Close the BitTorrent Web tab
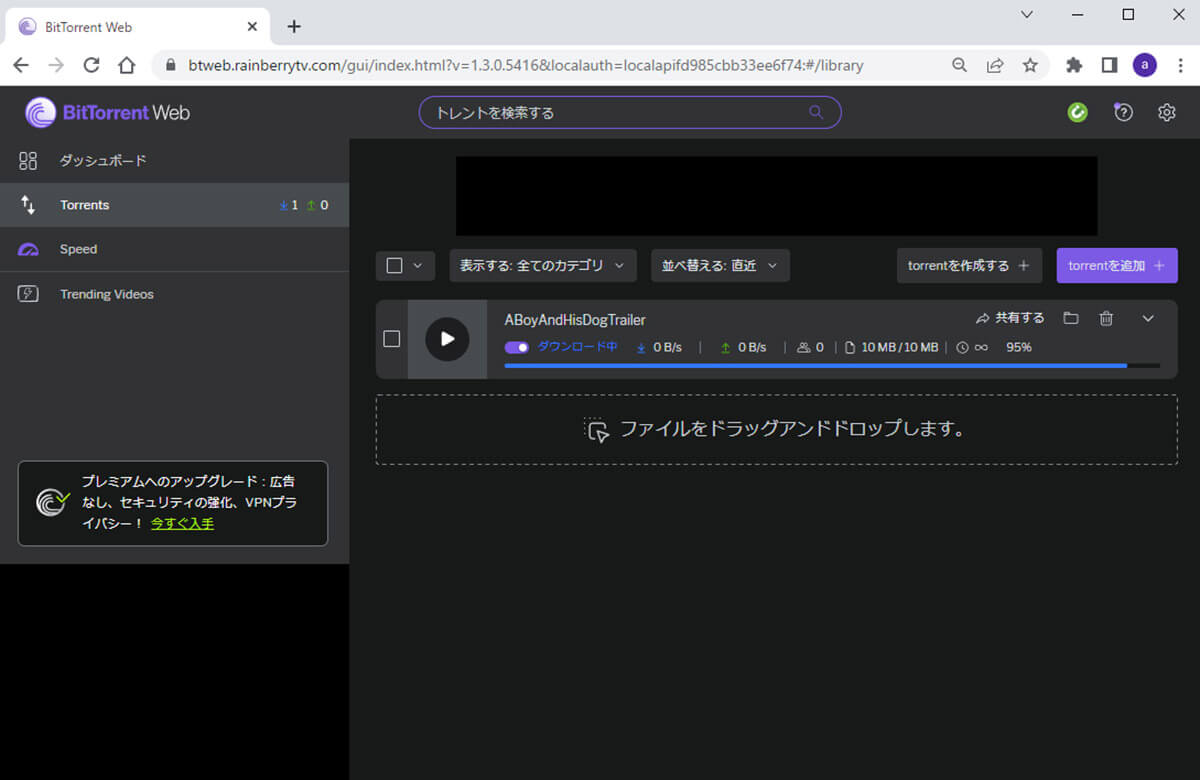The image size is (1200, 780). [x=253, y=26]
